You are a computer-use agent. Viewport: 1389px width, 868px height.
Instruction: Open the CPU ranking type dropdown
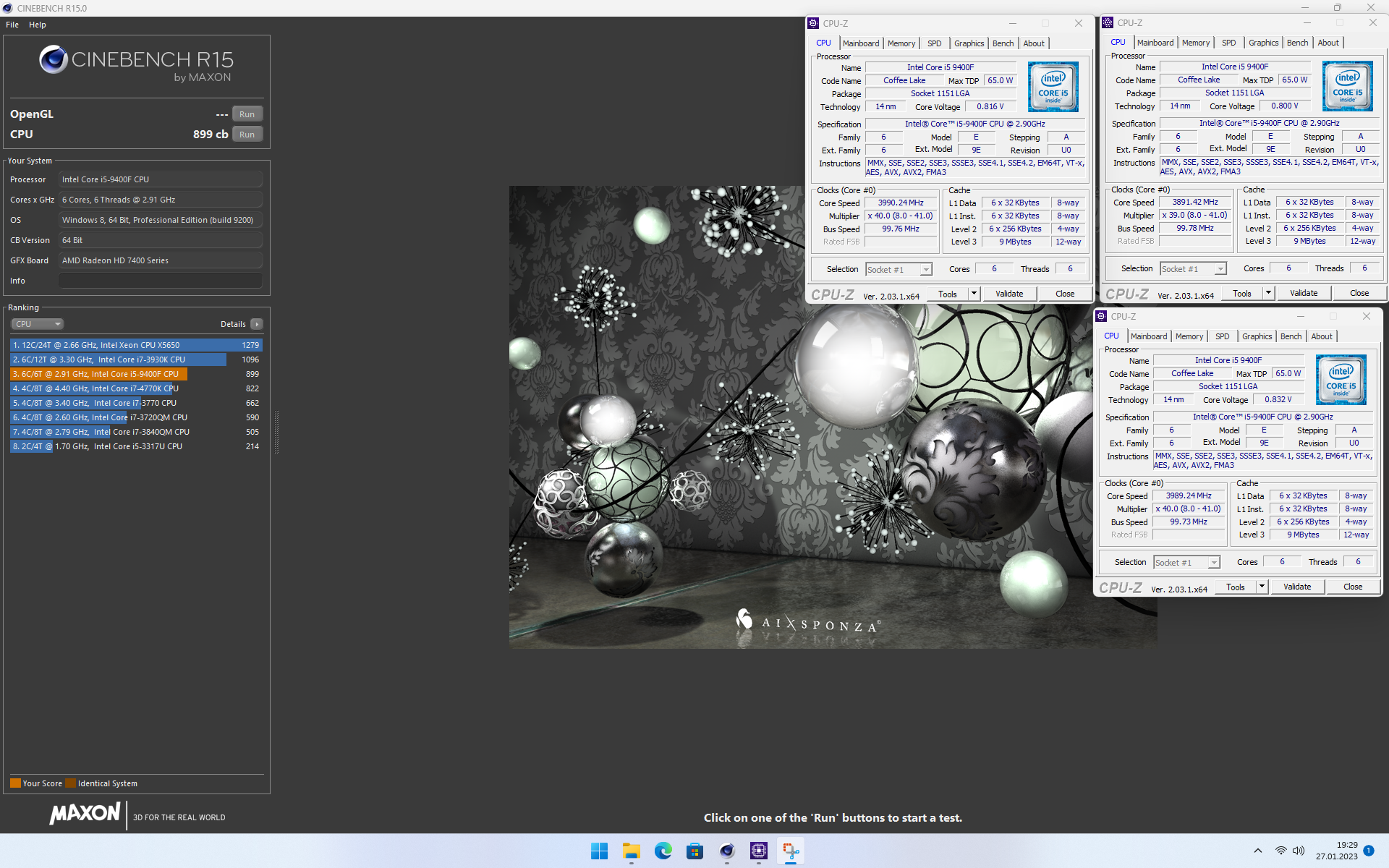38,324
